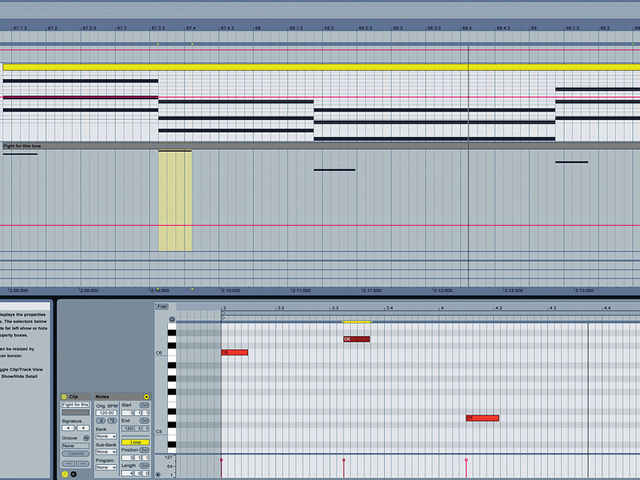Toggle the yellow Loop switch
This screenshot has height=480, width=640.
(x=136, y=442)
